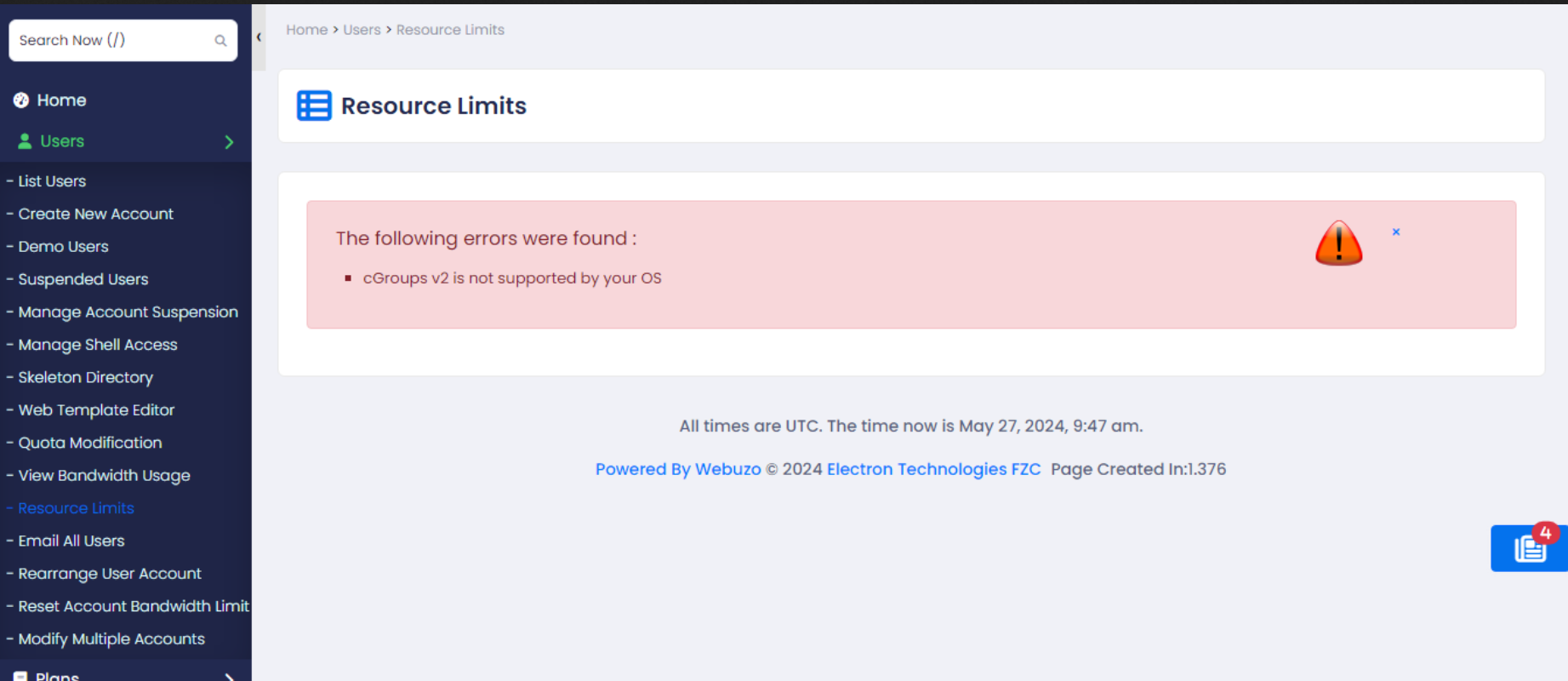Click the Users person icon

[25, 141]
